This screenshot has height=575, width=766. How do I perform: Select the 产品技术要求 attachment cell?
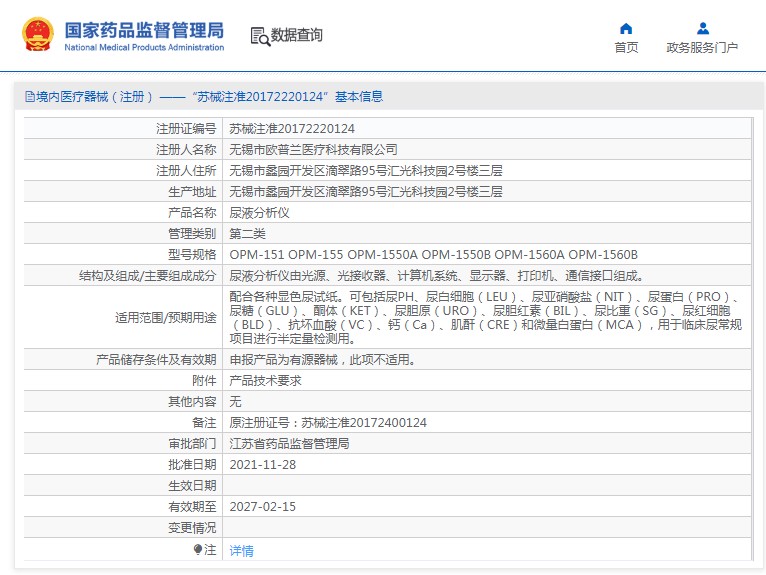point(265,381)
